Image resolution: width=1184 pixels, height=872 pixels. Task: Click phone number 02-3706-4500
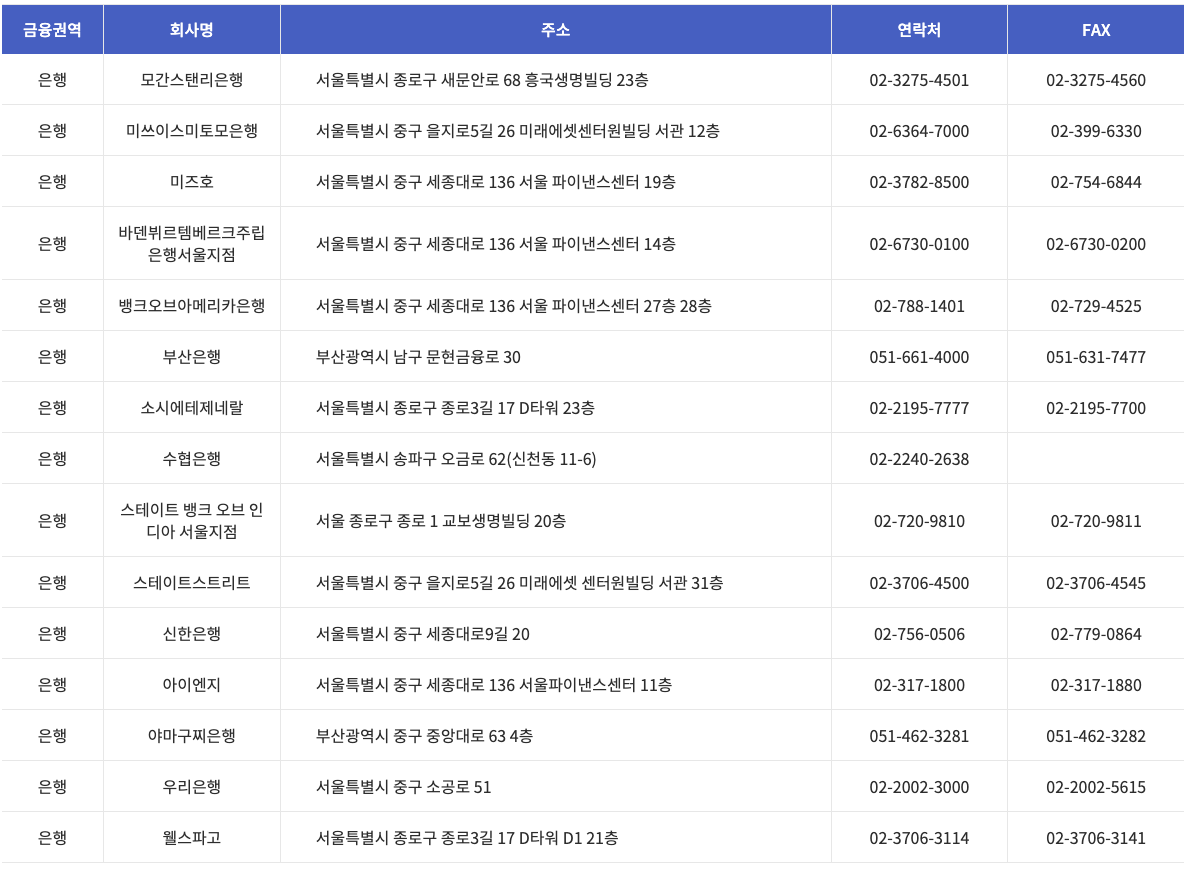pos(919,583)
